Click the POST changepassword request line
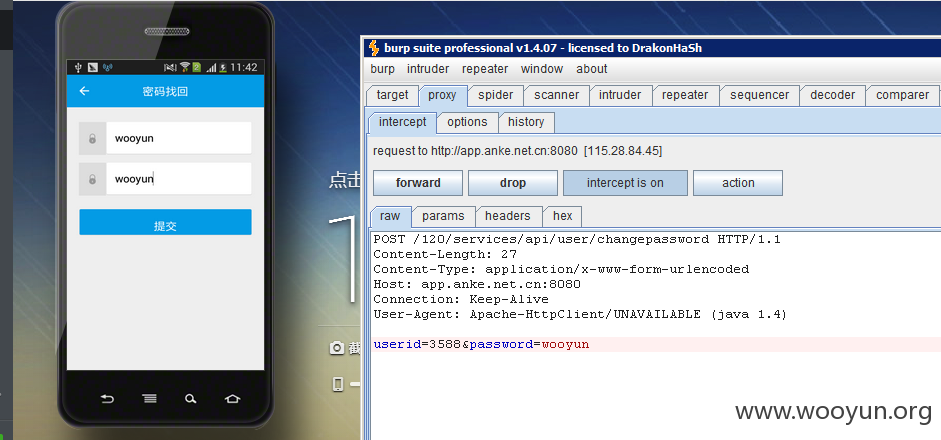This screenshot has width=941, height=440. click(577, 240)
